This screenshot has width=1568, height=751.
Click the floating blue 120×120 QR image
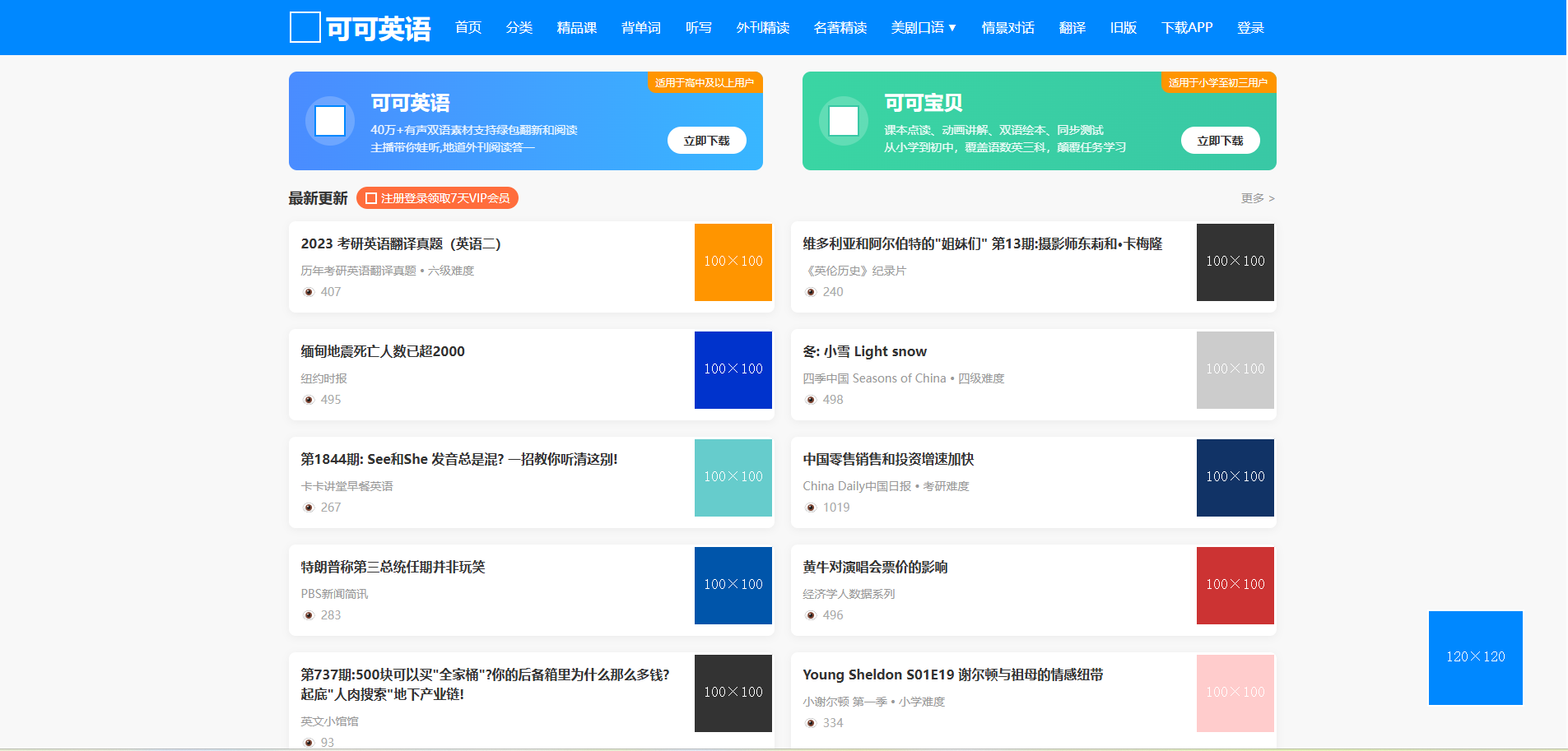[x=1475, y=657]
